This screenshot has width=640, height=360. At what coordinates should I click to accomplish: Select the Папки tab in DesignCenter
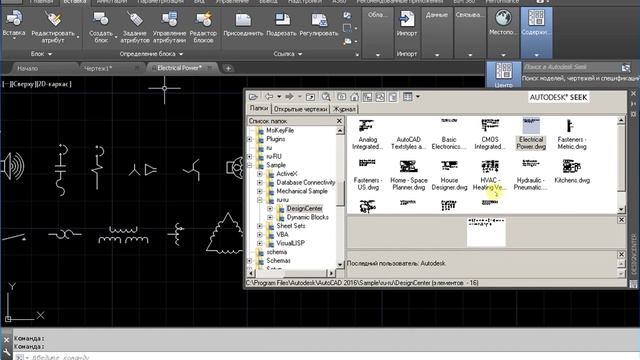click(x=259, y=109)
